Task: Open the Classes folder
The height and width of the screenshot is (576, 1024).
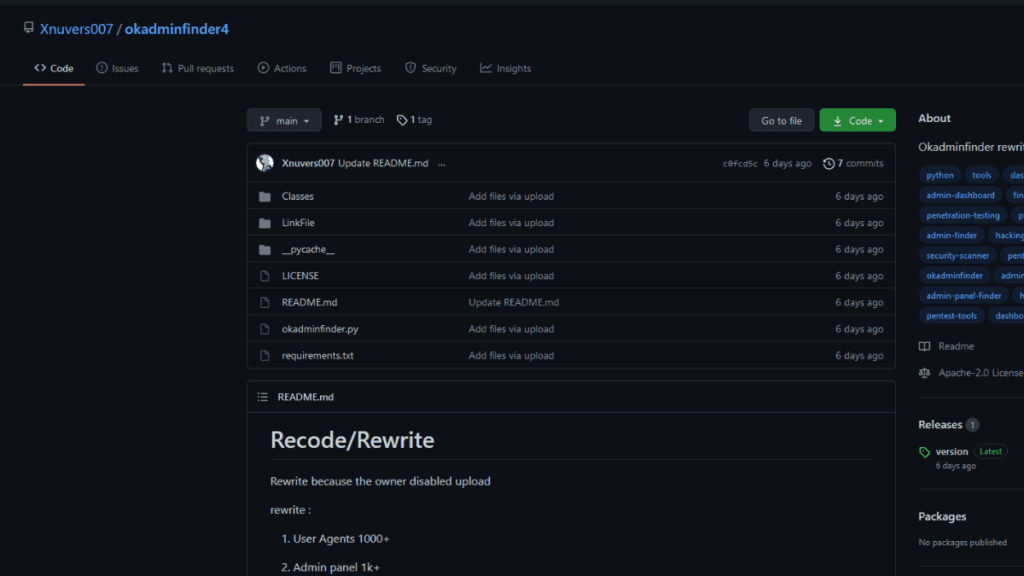Action: (x=297, y=196)
